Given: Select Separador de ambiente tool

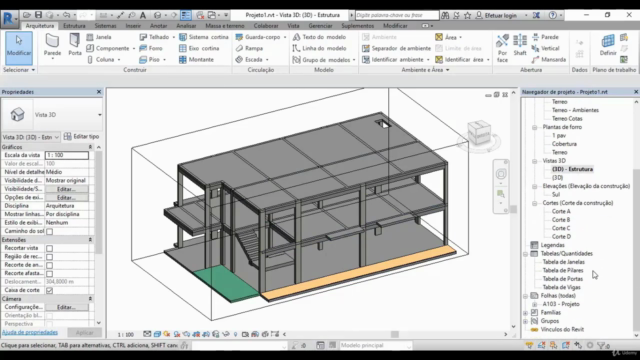Looking at the screenshot, I should tap(396, 48).
